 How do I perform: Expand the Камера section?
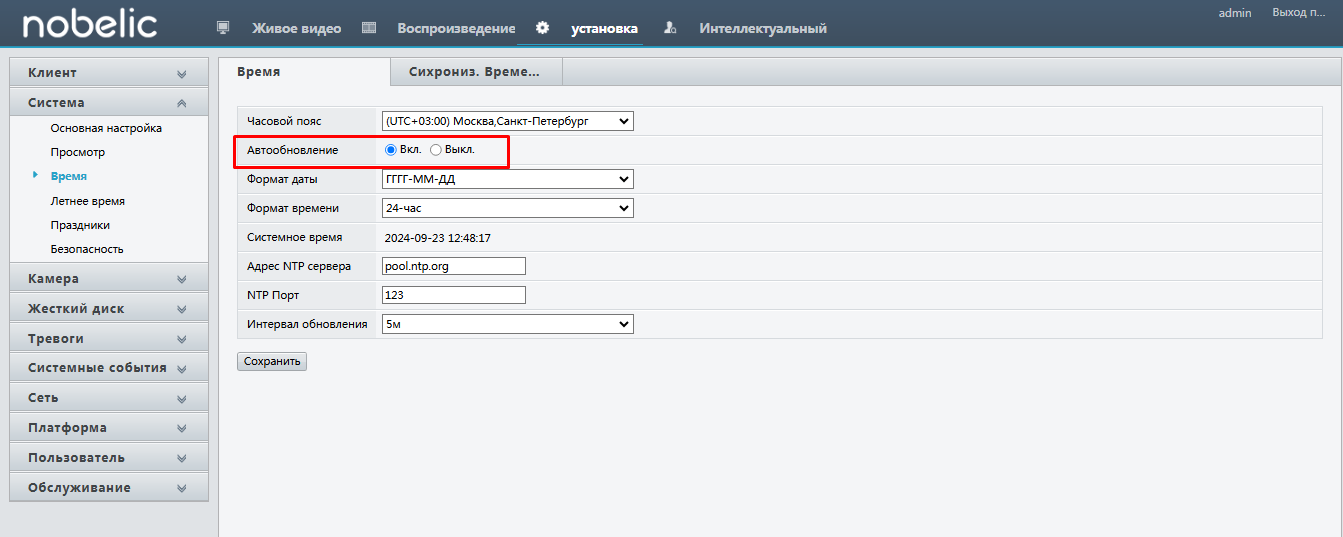(109, 278)
